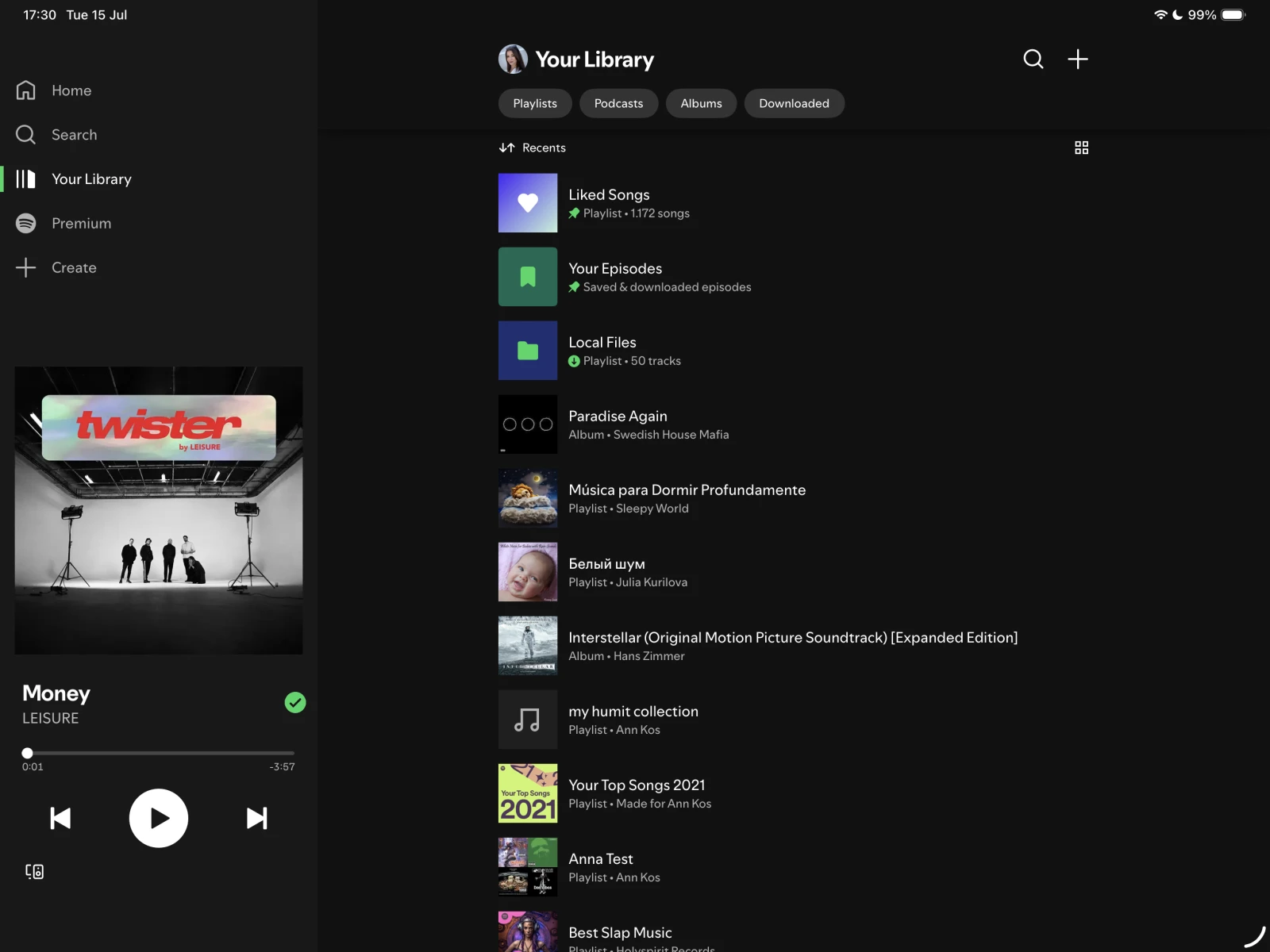Go back to previous track

point(60,818)
